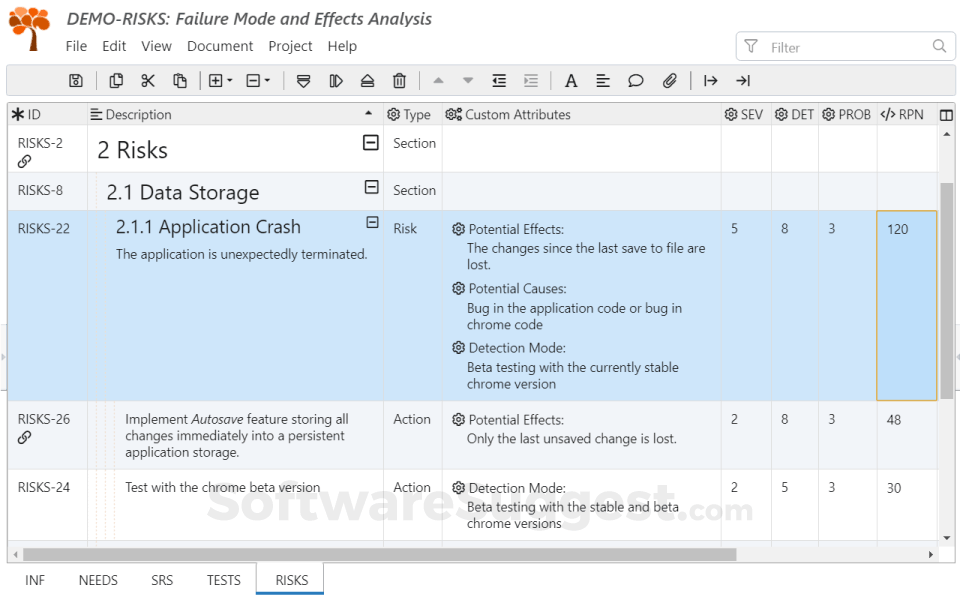
Task: Click the link icon under RISKS-26
Action: click(25, 437)
